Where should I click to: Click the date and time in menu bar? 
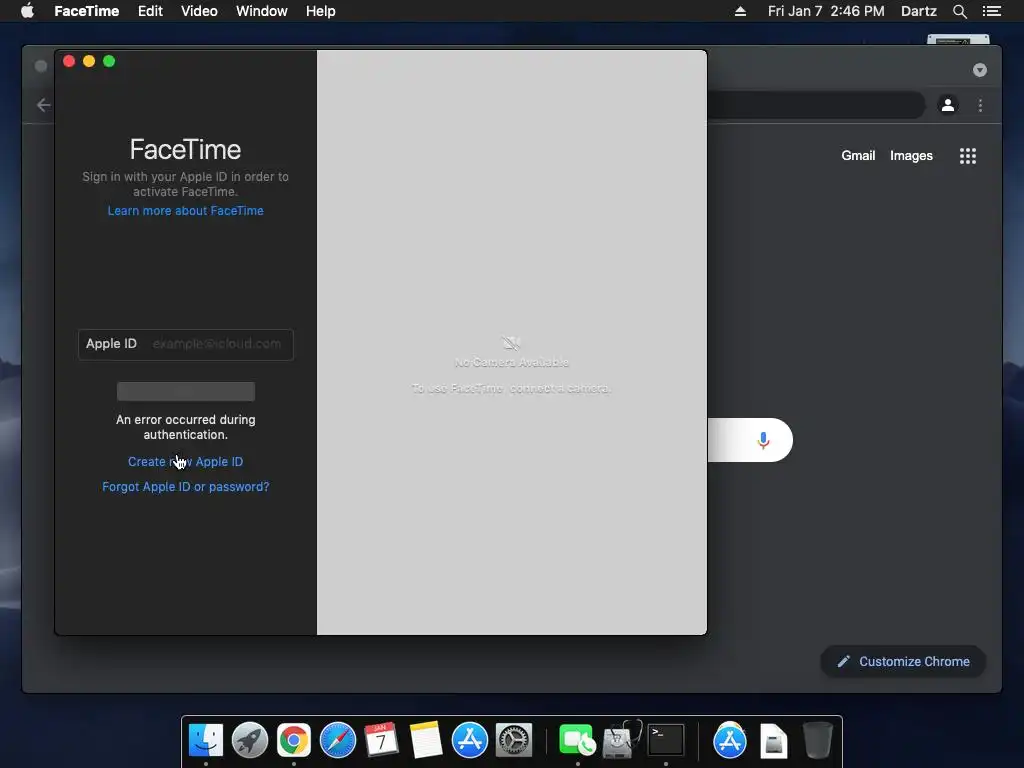[826, 11]
